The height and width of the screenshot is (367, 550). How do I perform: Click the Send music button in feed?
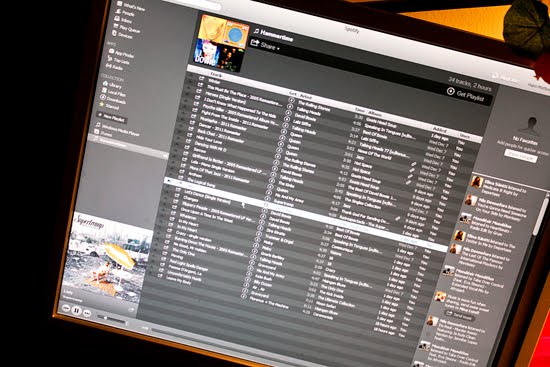click(459, 316)
